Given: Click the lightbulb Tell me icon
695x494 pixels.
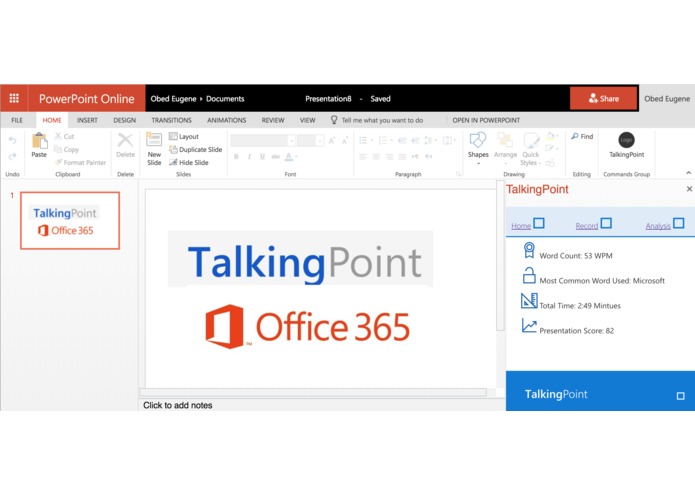Looking at the screenshot, I should (x=334, y=120).
